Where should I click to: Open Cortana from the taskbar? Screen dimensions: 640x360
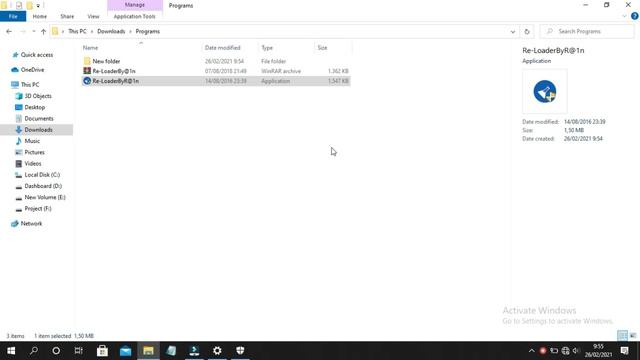click(x=56, y=351)
